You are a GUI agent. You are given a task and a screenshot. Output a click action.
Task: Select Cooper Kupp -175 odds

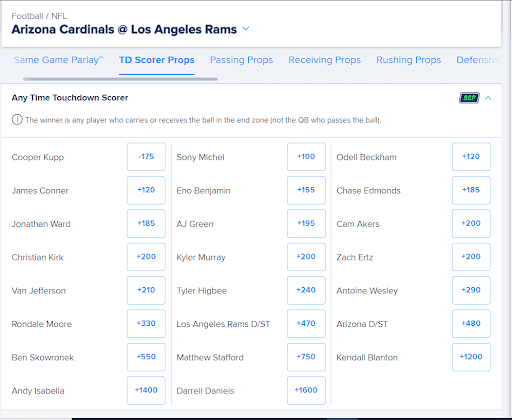(x=146, y=157)
